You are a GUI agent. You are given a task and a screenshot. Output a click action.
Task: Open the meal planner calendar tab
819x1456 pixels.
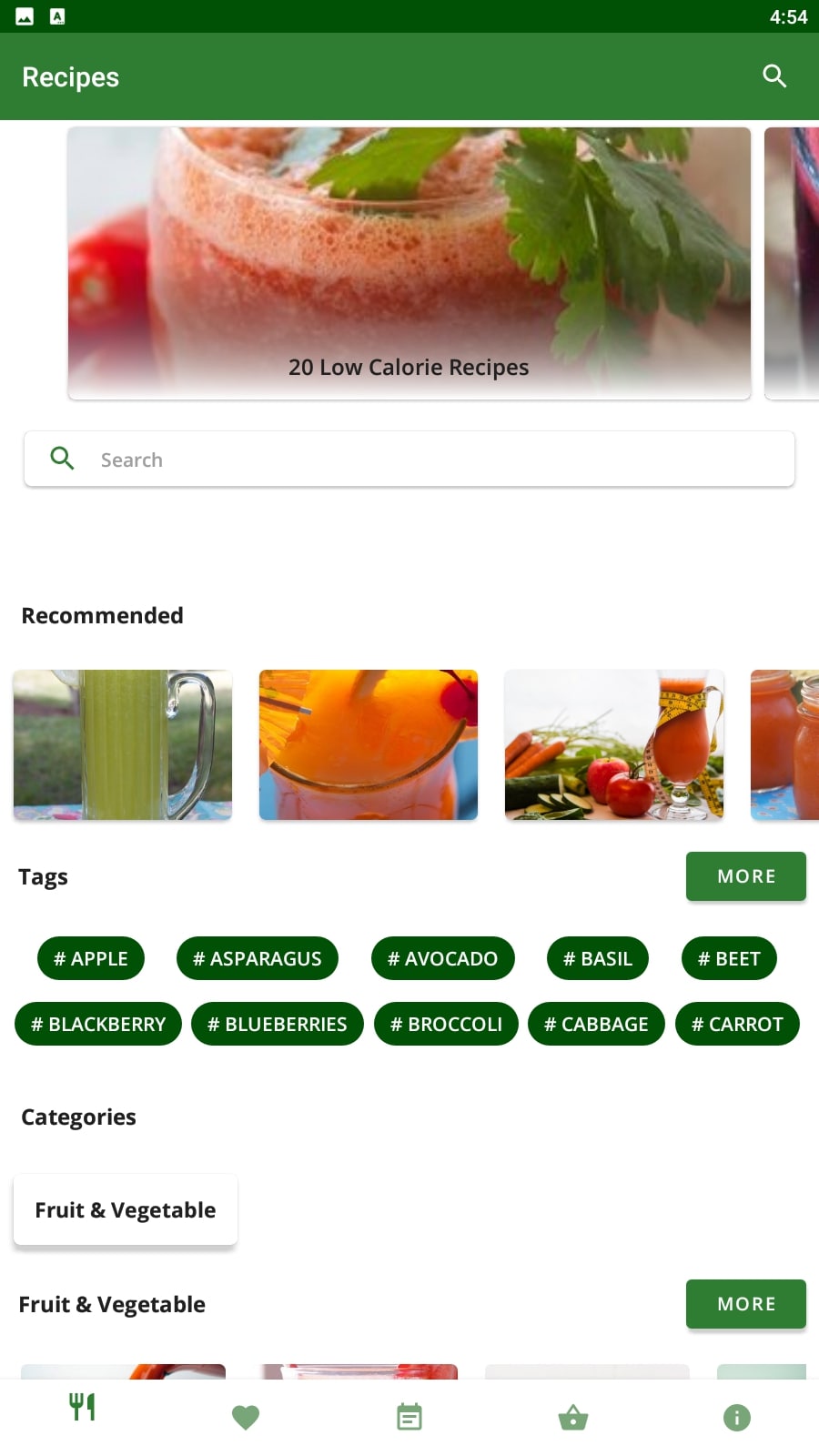tap(409, 1417)
